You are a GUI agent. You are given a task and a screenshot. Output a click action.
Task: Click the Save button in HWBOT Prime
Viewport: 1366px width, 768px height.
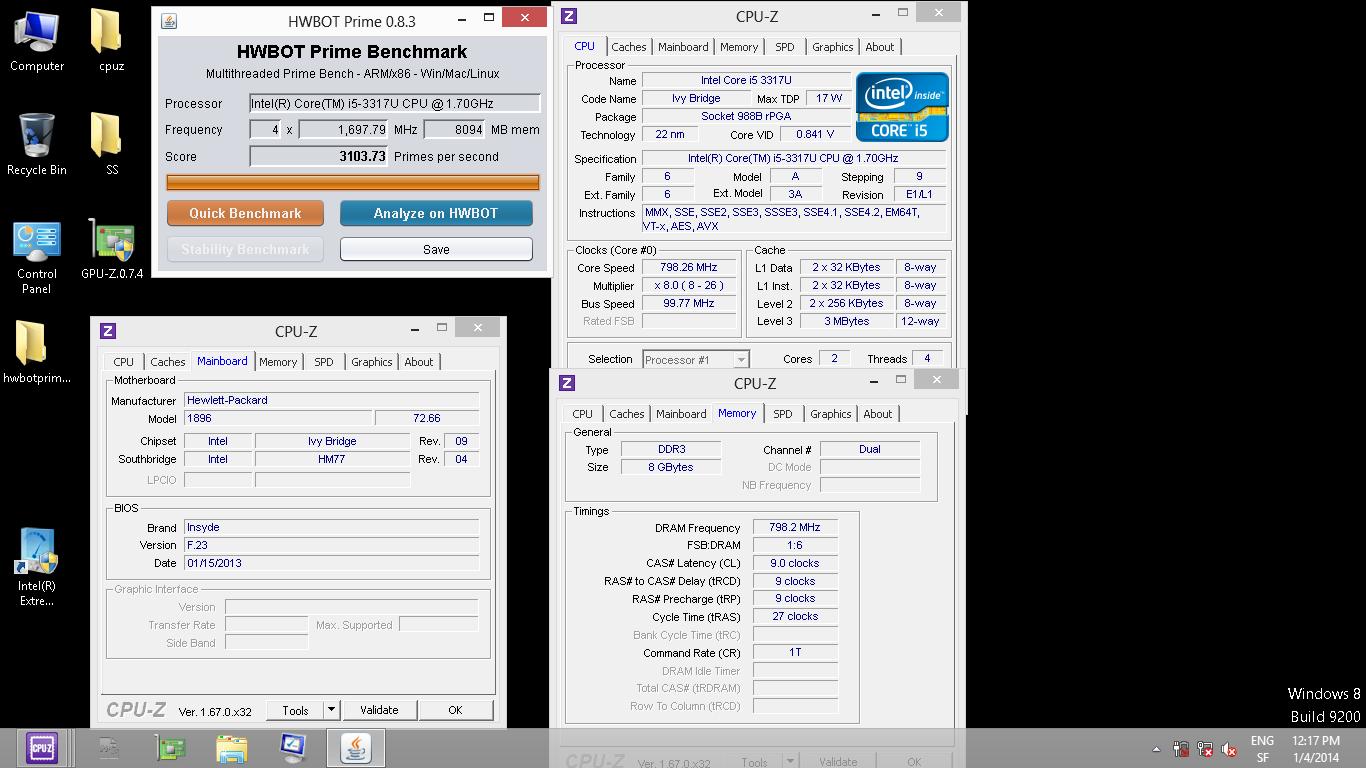tap(436, 249)
